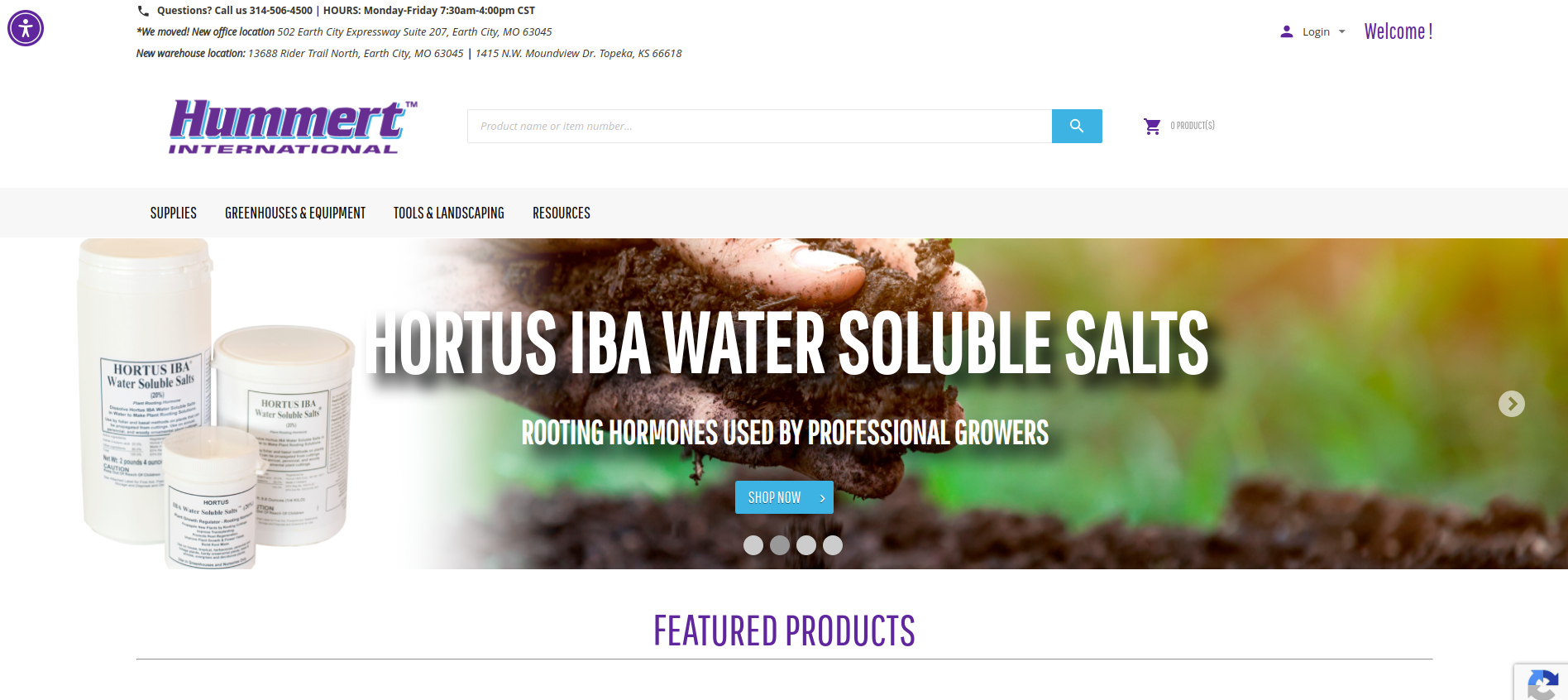This screenshot has width=1568, height=700.
Task: Click the reCAPTCHA badge
Action: pyautogui.click(x=1542, y=682)
